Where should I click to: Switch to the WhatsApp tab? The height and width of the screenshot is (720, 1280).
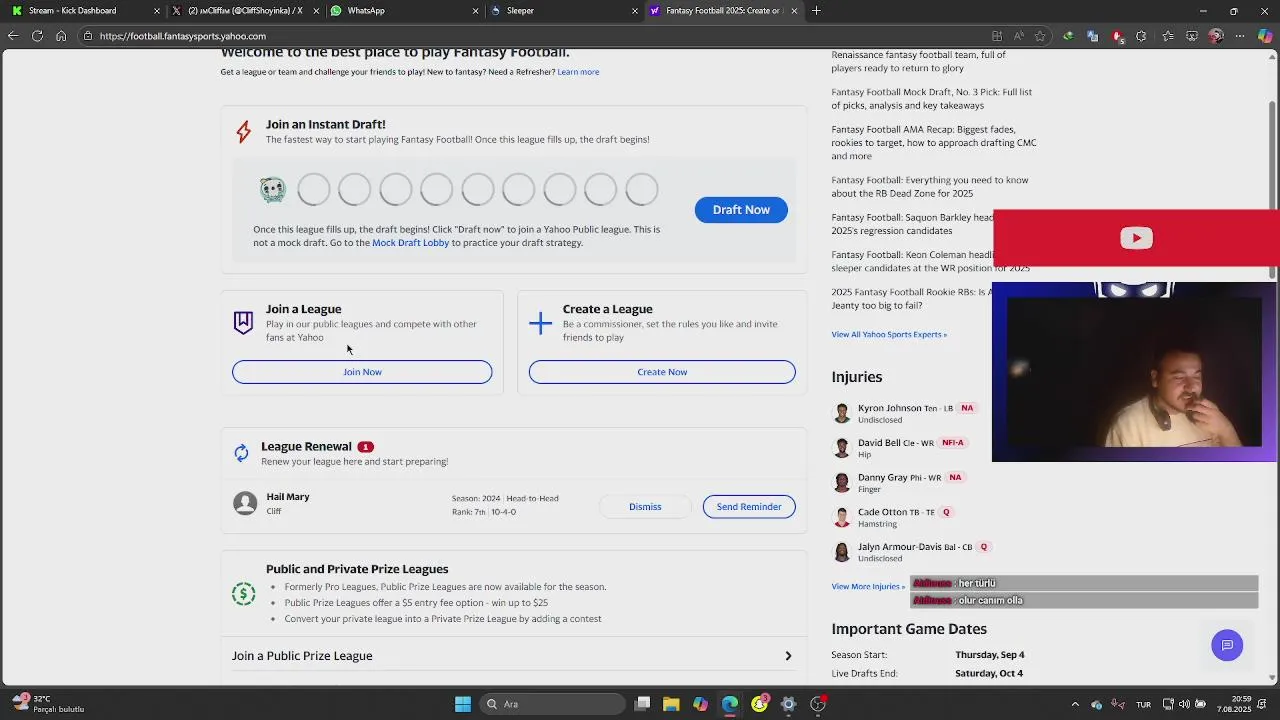click(403, 11)
